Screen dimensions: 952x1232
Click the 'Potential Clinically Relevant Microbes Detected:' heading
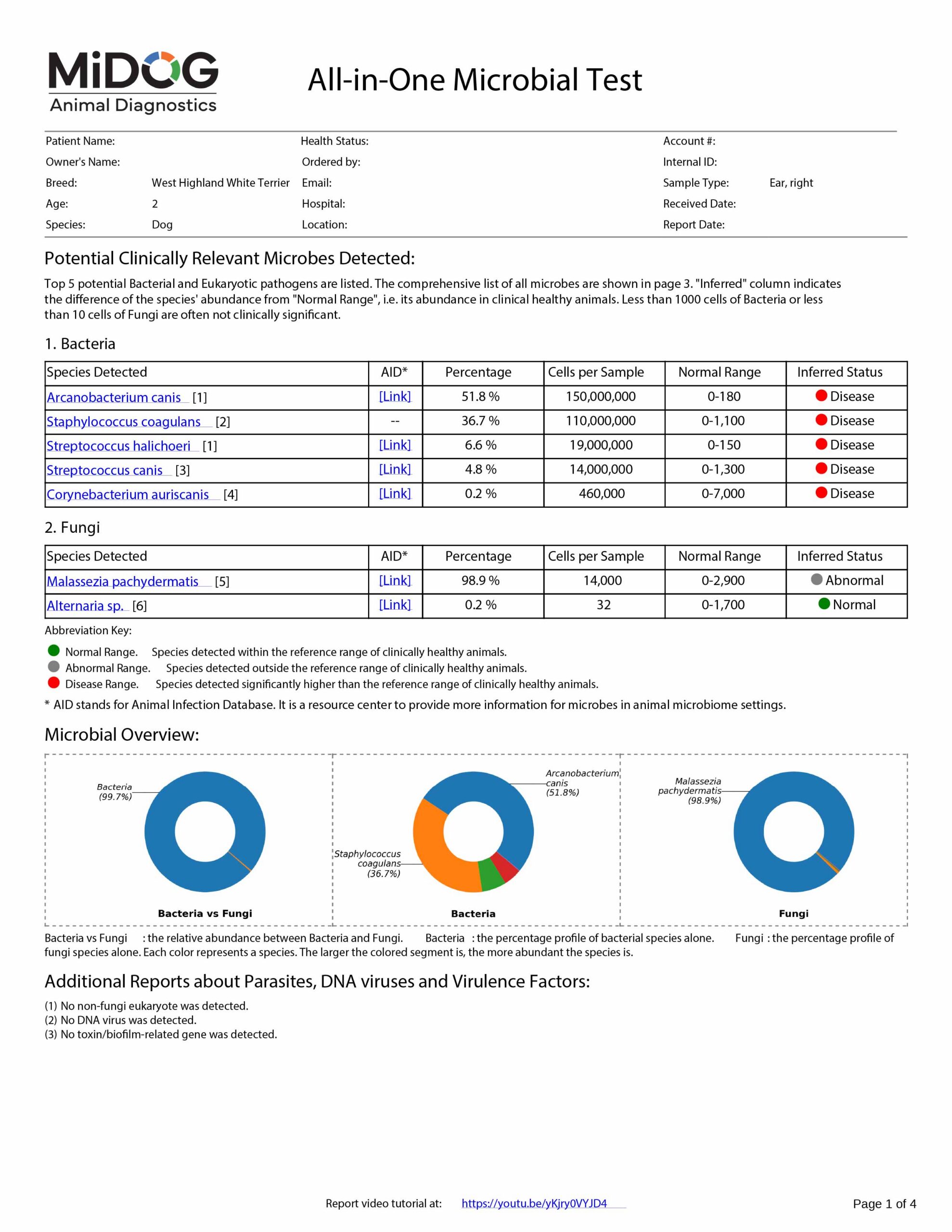[230, 258]
